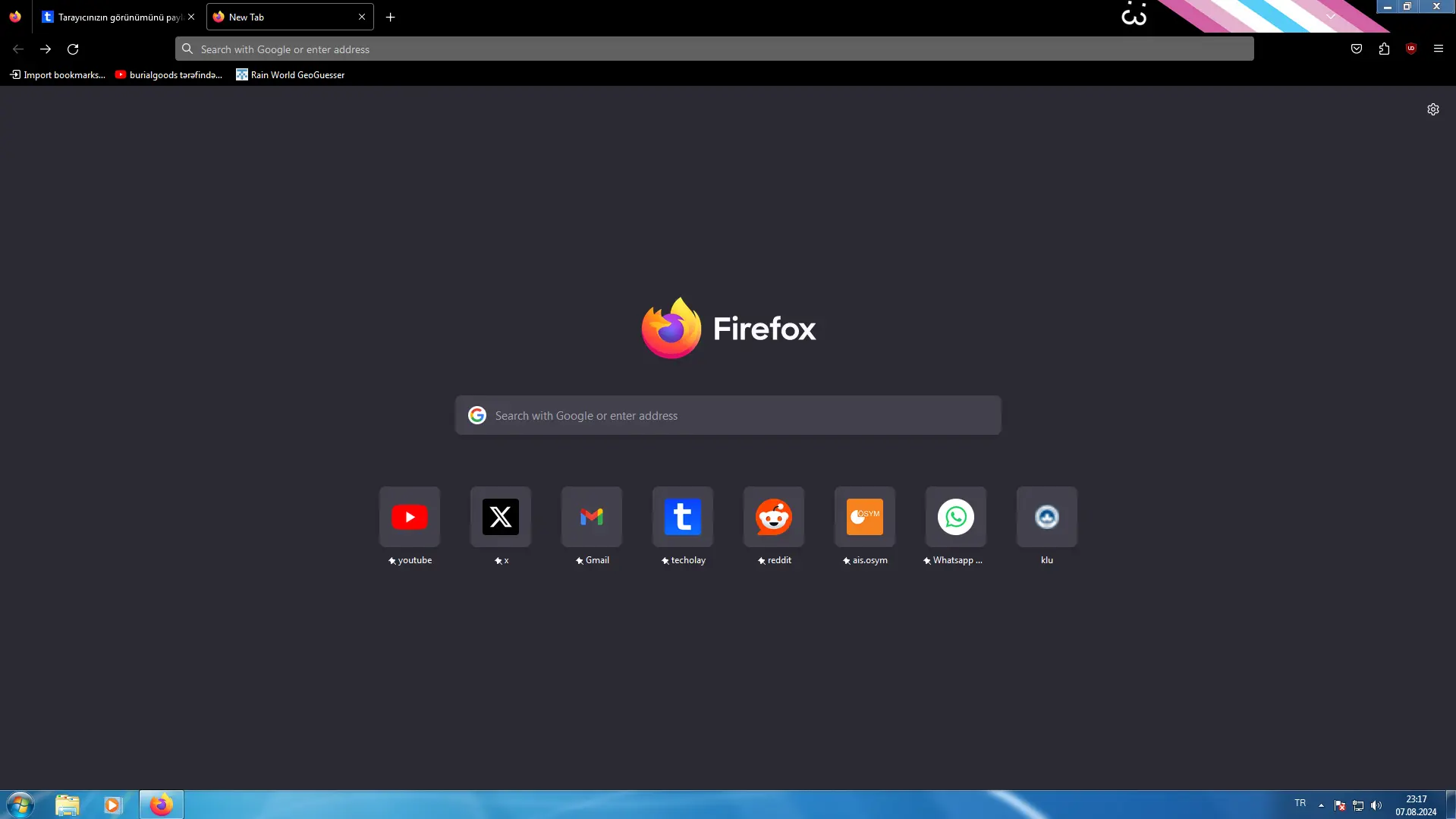Viewport: 1456px width, 819px height.
Task: Open the volume speaker tray icon
Action: click(1376, 805)
